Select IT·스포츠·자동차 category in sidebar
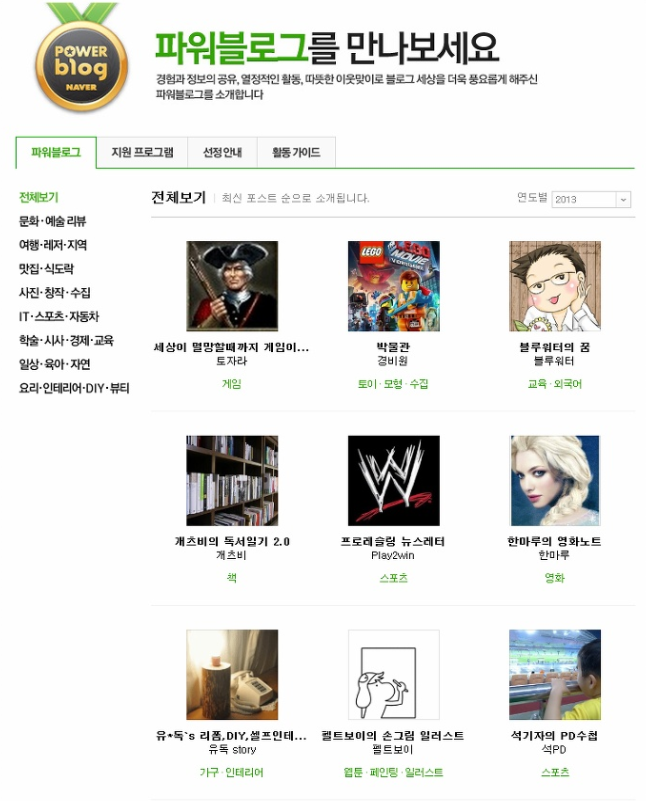This screenshot has height=801, width=646. click(59, 316)
